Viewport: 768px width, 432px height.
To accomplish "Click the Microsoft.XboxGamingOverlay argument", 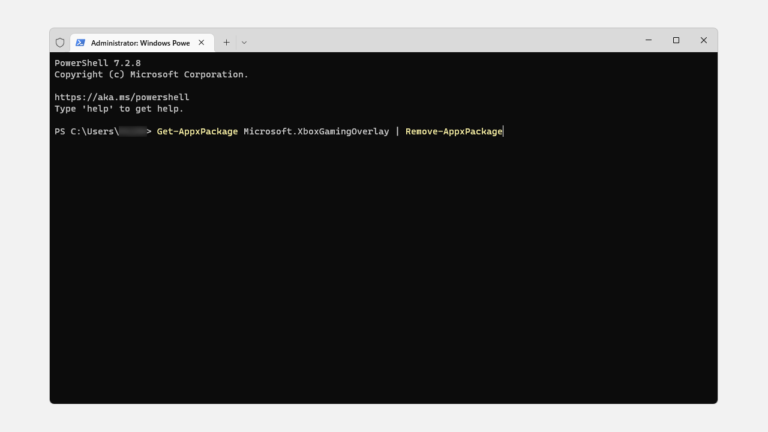I will click(x=316, y=131).
